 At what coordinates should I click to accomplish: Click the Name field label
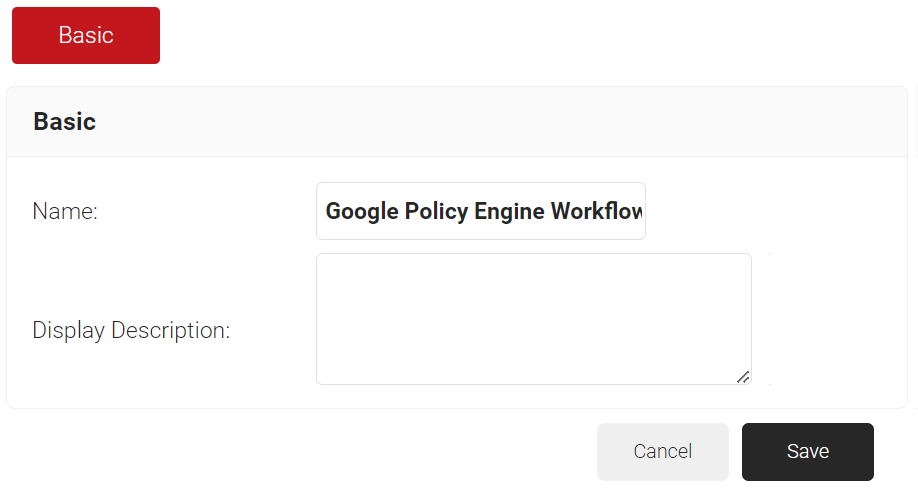tap(65, 211)
